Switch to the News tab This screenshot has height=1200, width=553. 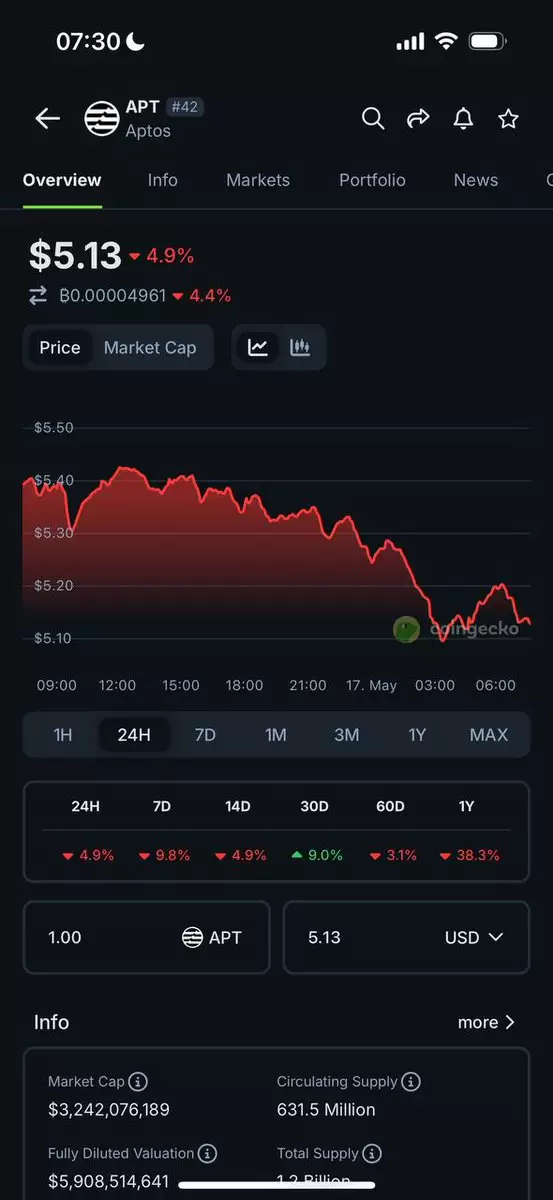pos(476,180)
